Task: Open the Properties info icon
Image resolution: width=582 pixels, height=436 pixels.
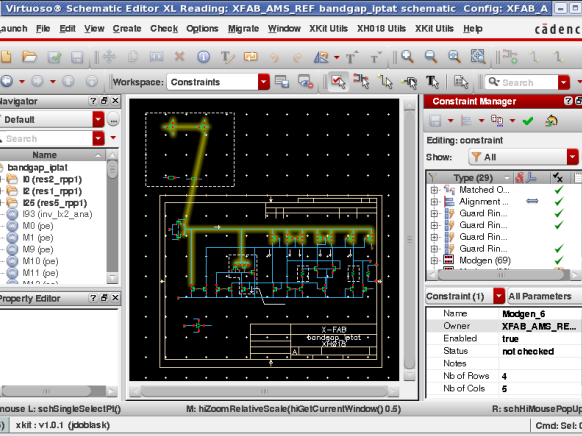Action: click(203, 57)
